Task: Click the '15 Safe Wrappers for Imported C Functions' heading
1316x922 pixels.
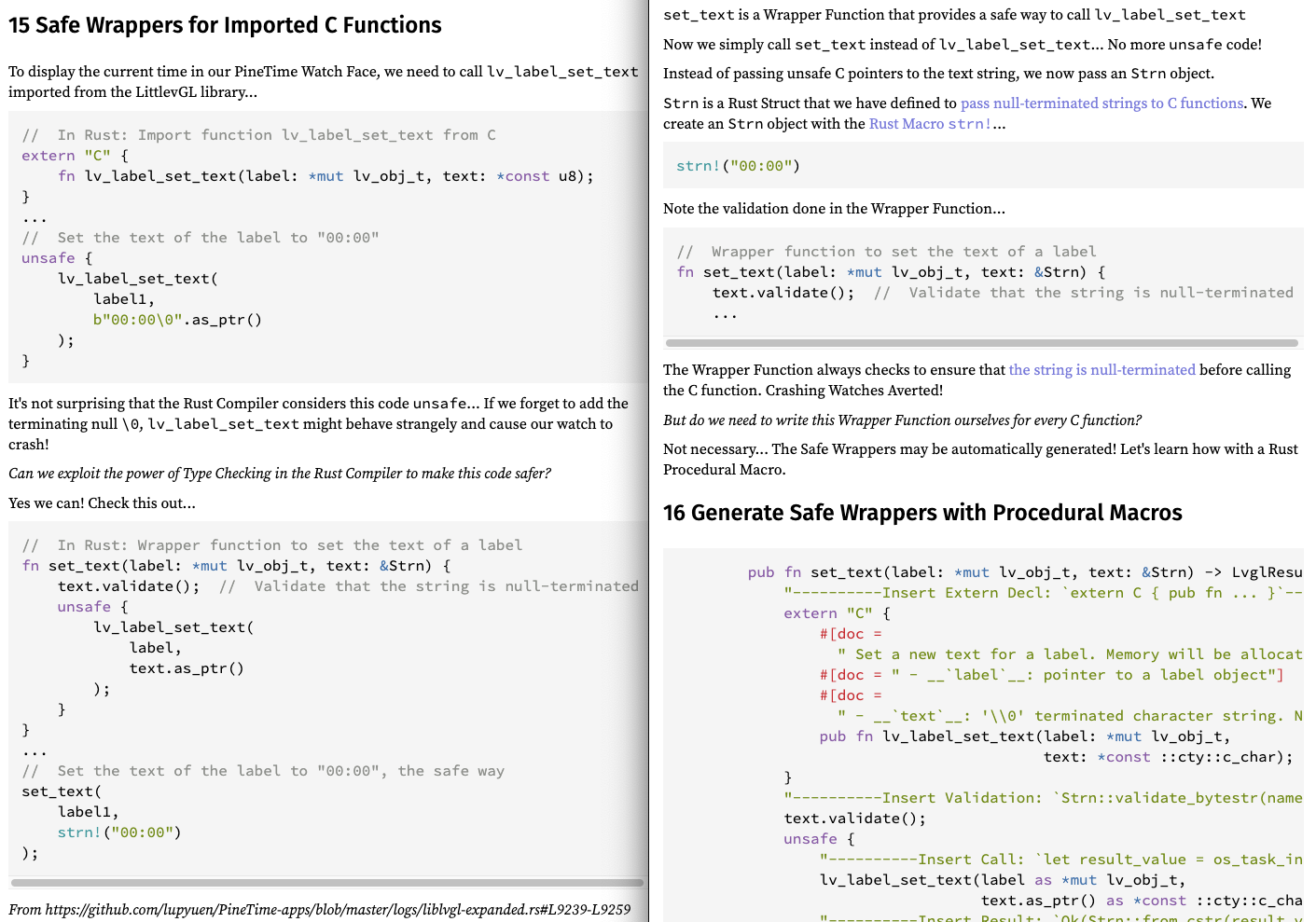Action: click(x=225, y=25)
